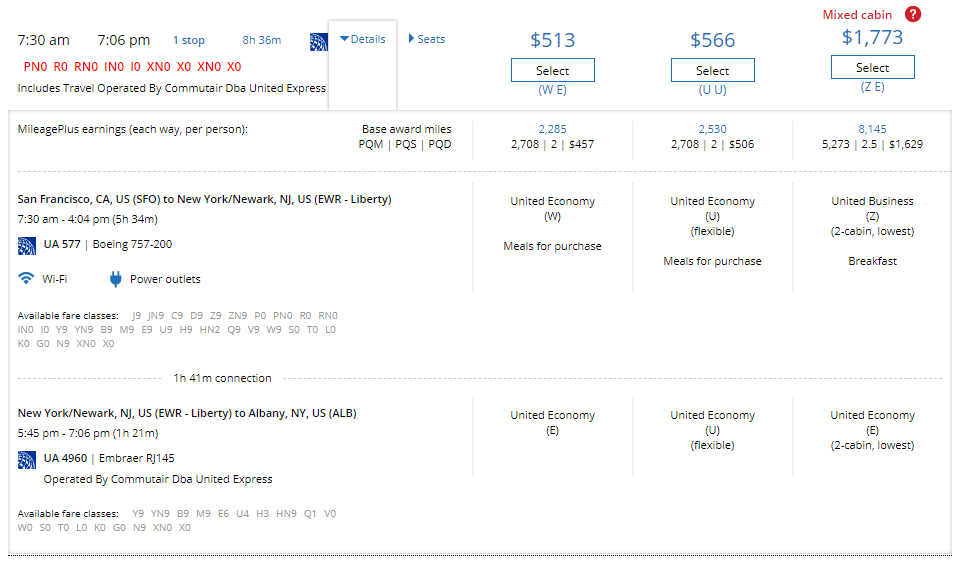Click the United logo beside the 8h 36m duration
Image resolution: width=960 pixels, height=563 pixels.
(x=319, y=41)
